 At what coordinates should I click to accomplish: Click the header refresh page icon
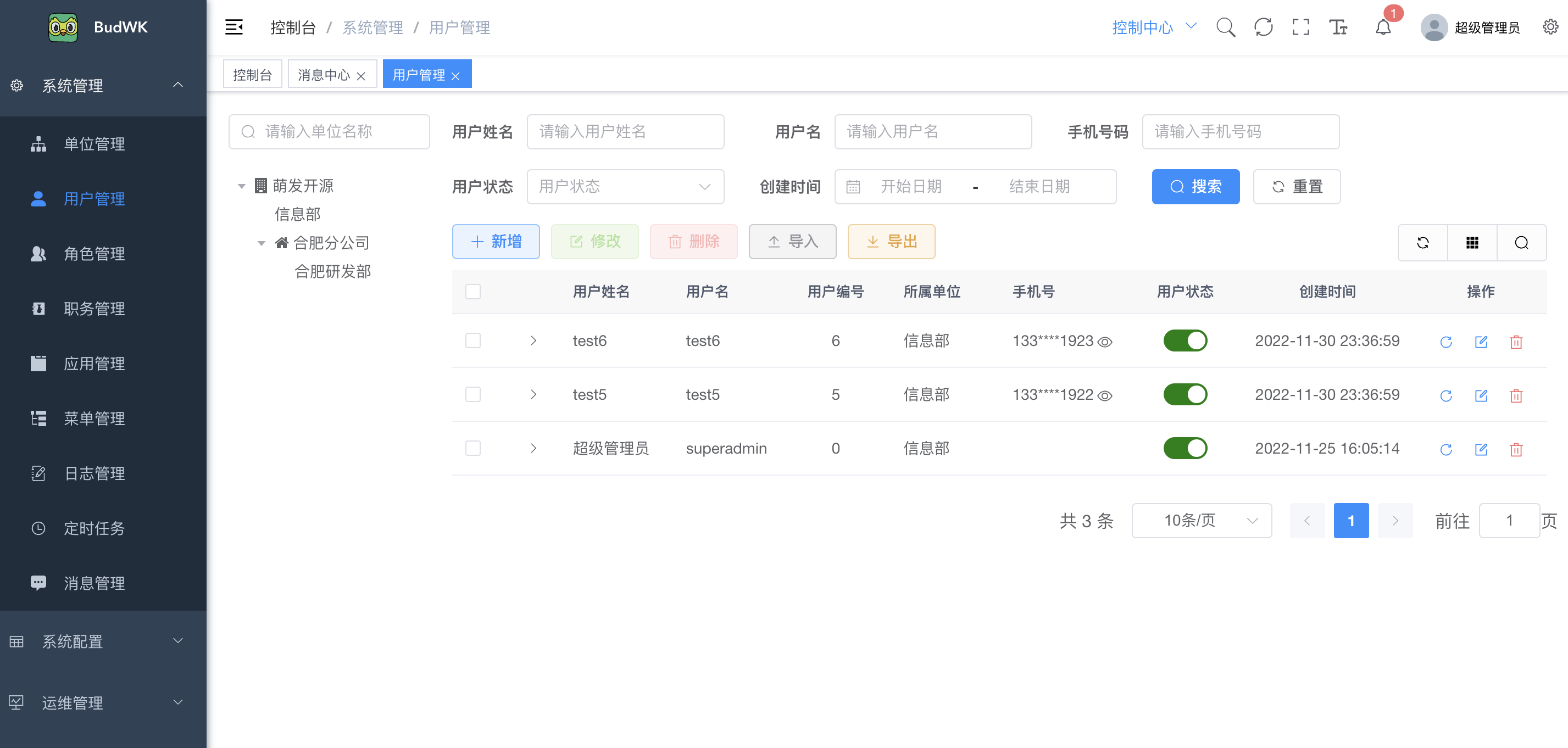(x=1263, y=27)
